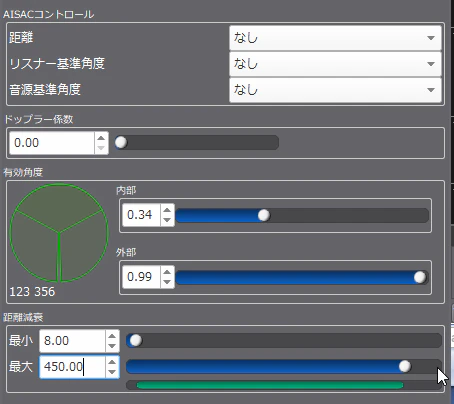
Task: Click the 外部 angle value field
Action: coord(141,277)
